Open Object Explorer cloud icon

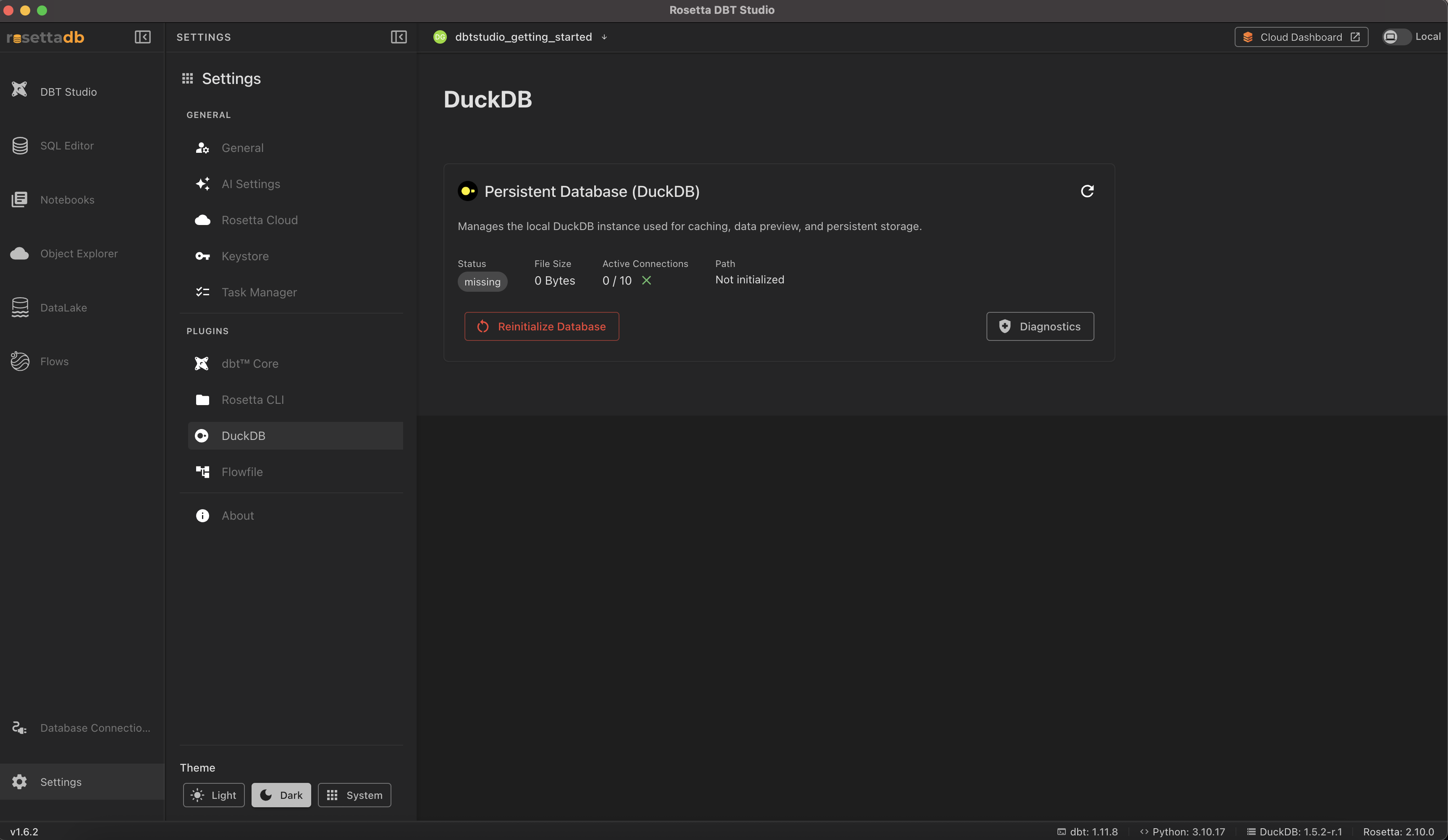(20, 254)
